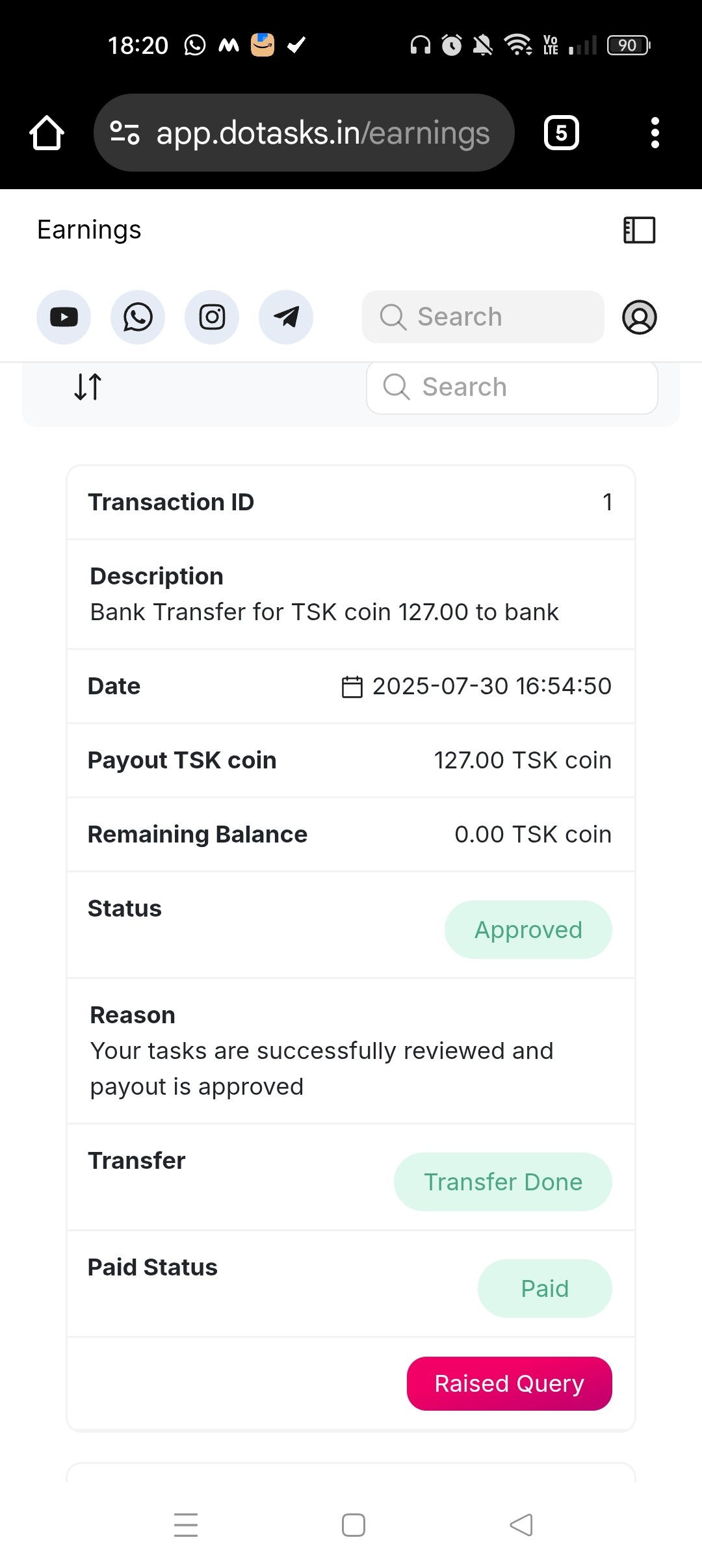702x1568 pixels.
Task: Tap the Android back navigation button
Action: (x=521, y=1525)
